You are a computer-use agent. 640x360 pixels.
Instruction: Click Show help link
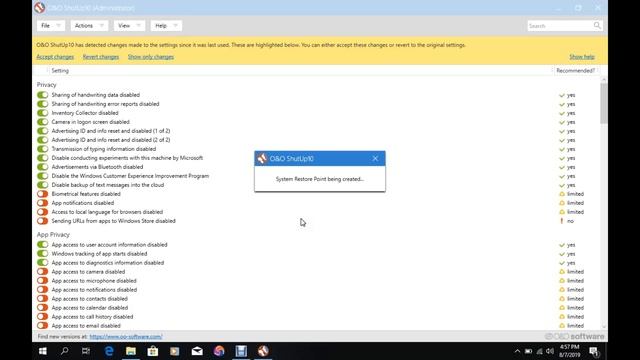pyautogui.click(x=582, y=57)
